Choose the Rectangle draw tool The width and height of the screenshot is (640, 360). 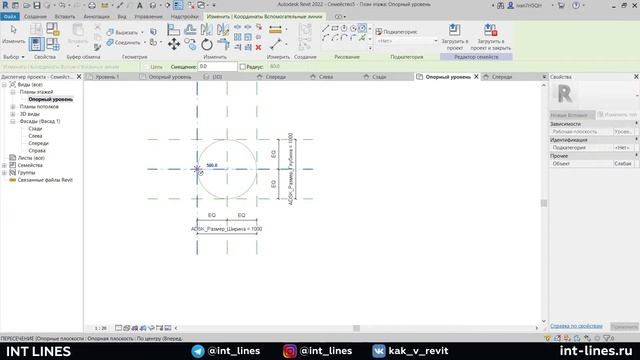335,28
